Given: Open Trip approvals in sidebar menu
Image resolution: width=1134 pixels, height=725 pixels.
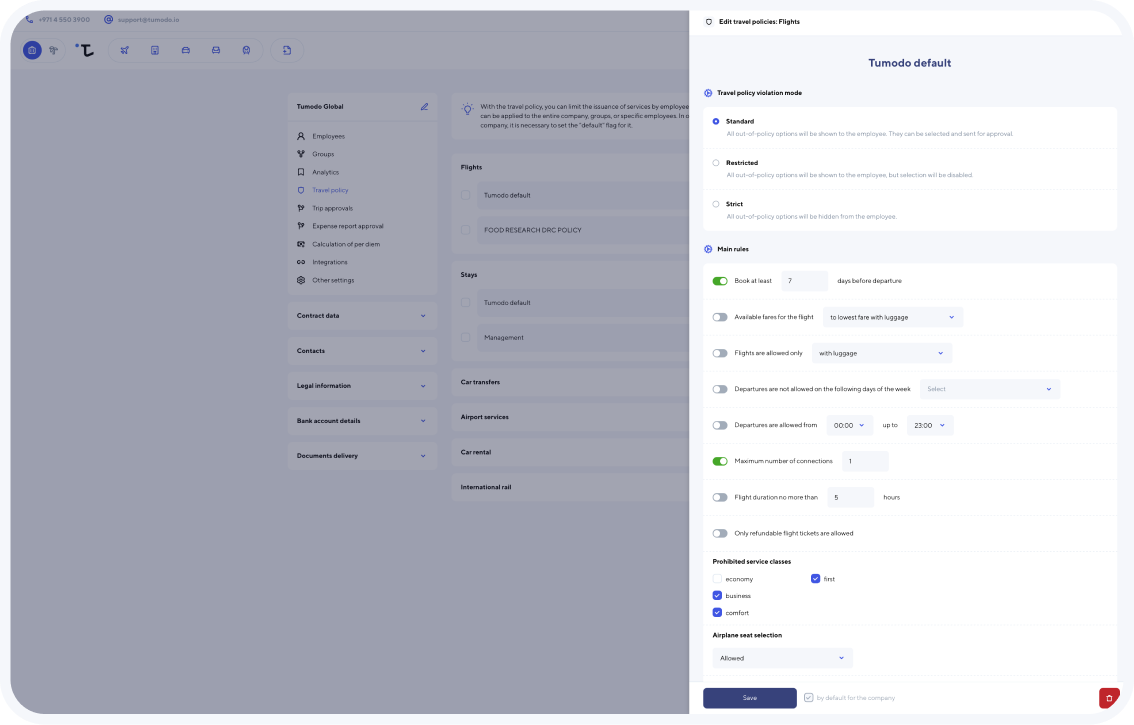Looking at the screenshot, I should 333,208.
